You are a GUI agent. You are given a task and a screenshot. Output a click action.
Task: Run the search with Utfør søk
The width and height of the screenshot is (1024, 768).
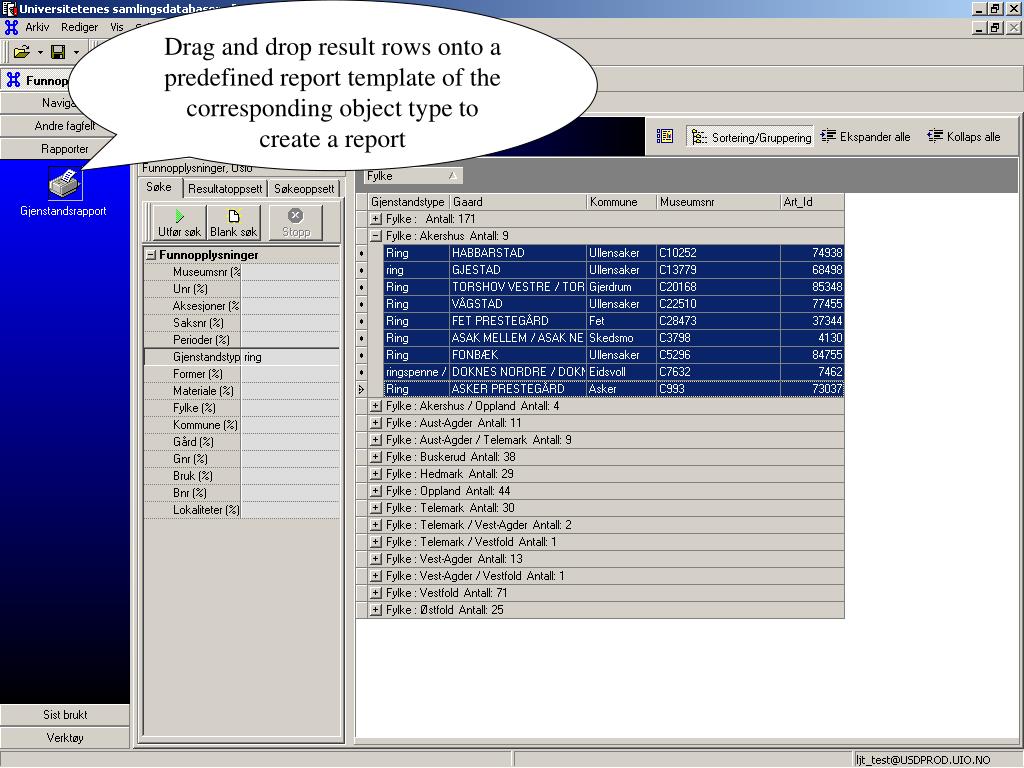[179, 223]
